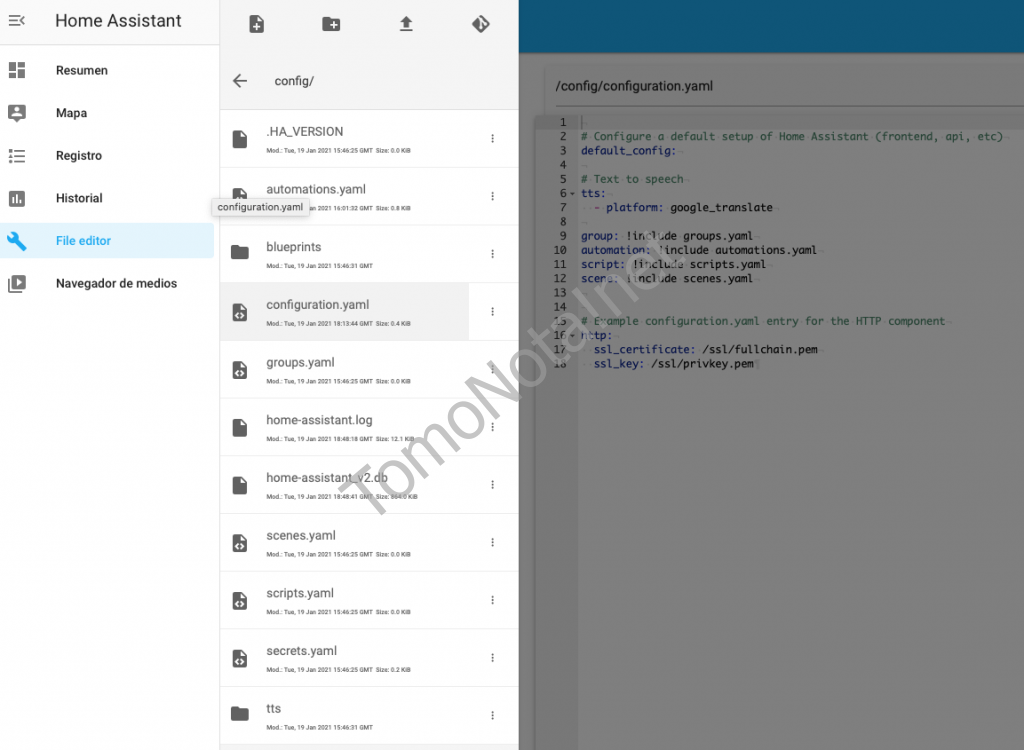Open Registro in the sidebar

(79, 156)
